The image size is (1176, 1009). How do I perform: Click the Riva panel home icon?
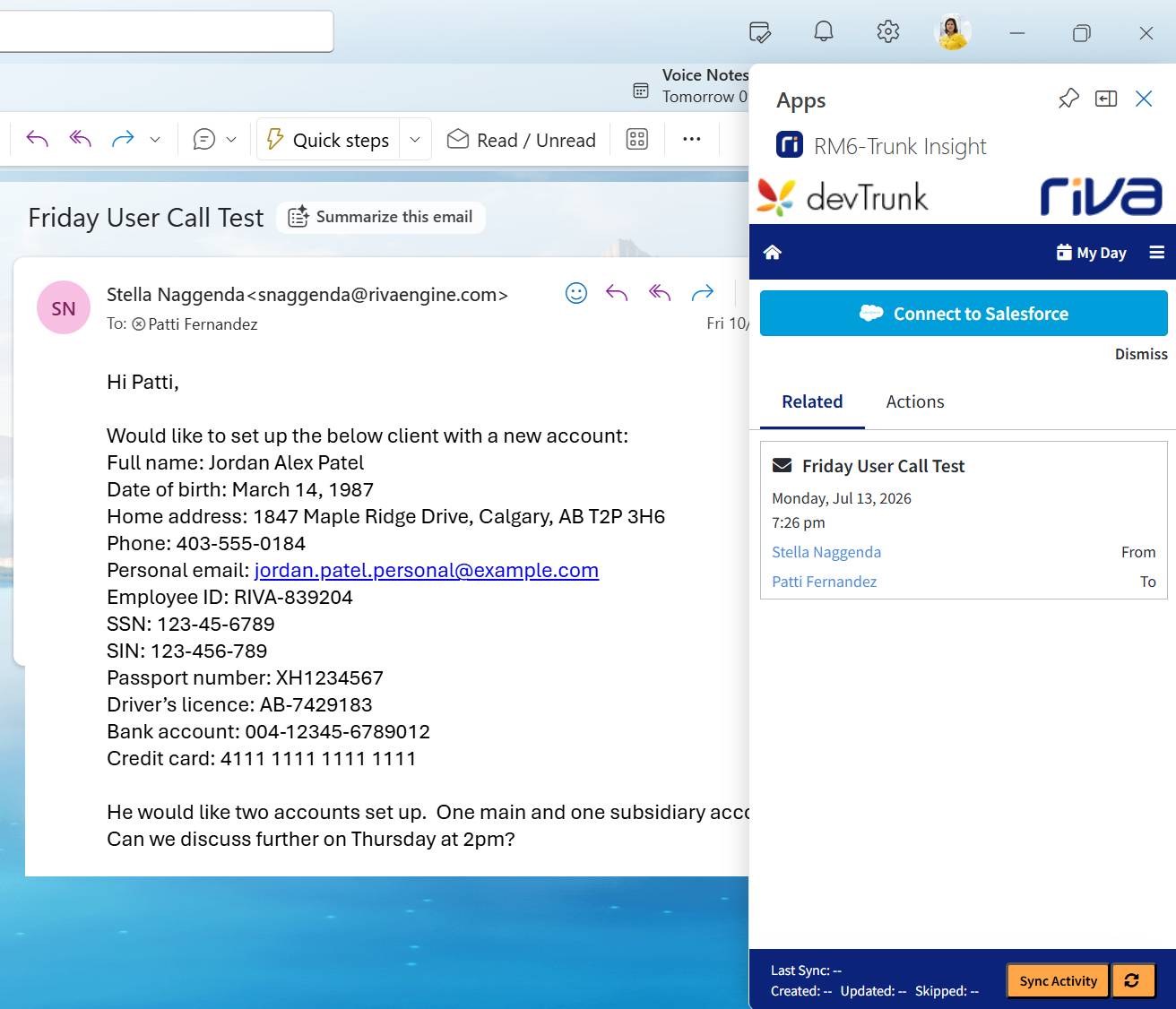(773, 253)
